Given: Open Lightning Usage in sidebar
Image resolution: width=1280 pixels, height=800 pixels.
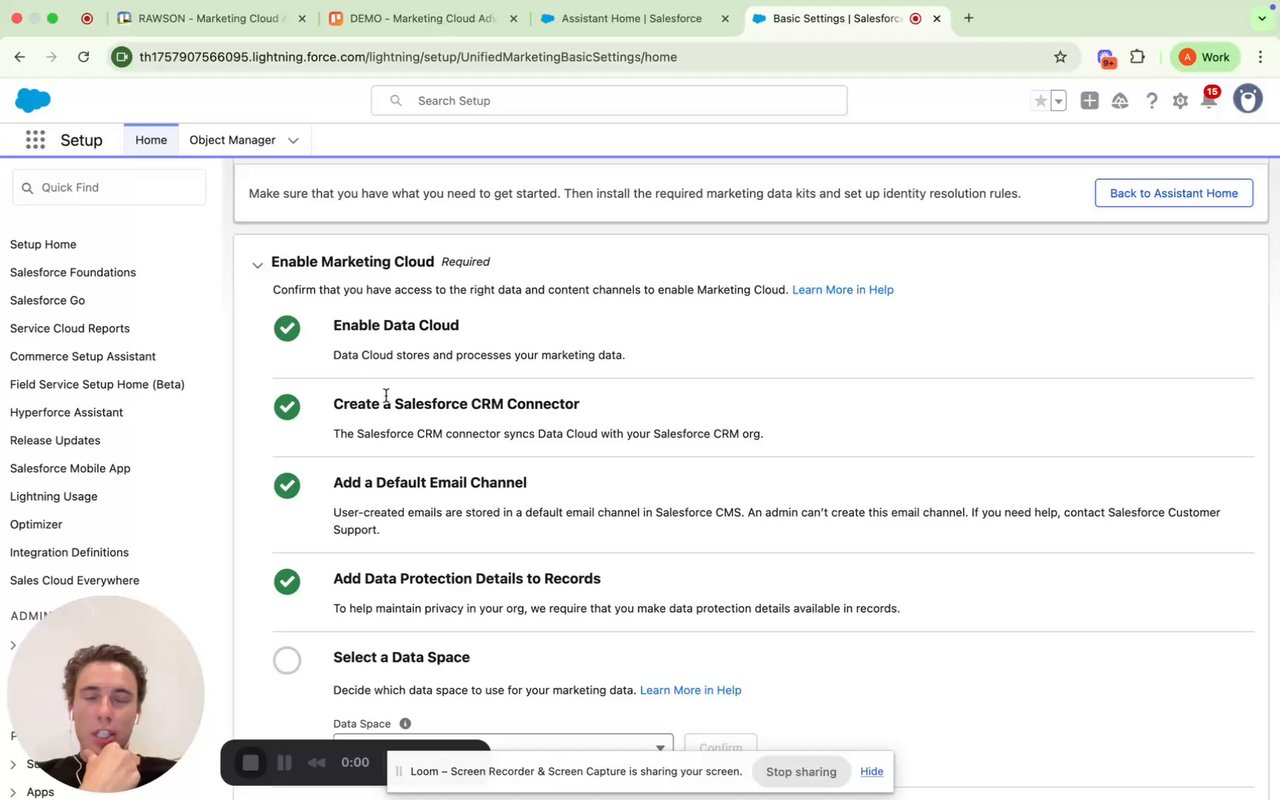Looking at the screenshot, I should click(x=54, y=496).
